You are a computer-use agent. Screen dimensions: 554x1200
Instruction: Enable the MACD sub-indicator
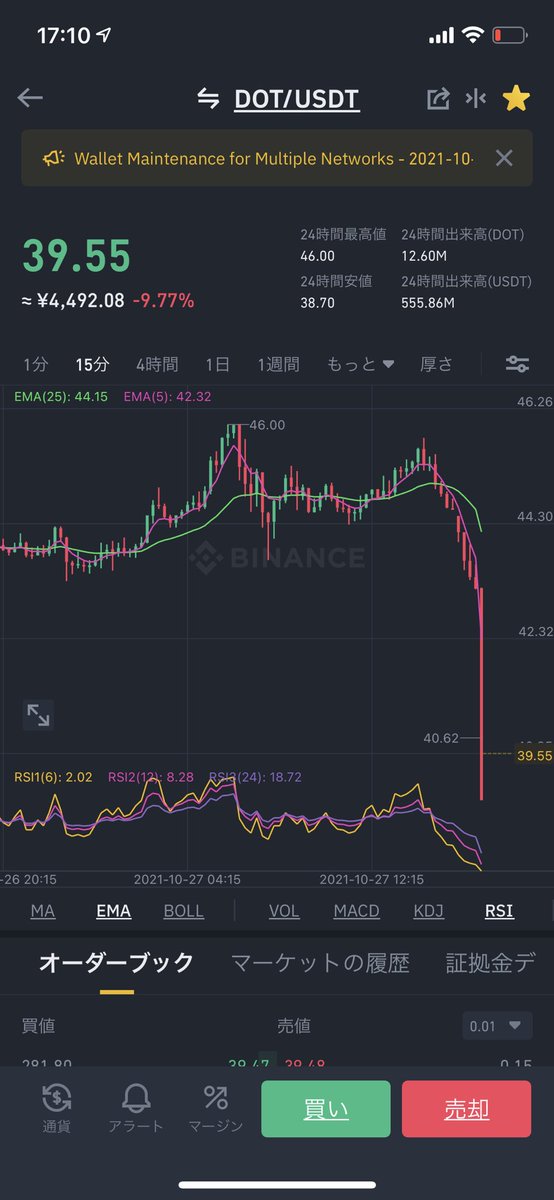(x=356, y=911)
